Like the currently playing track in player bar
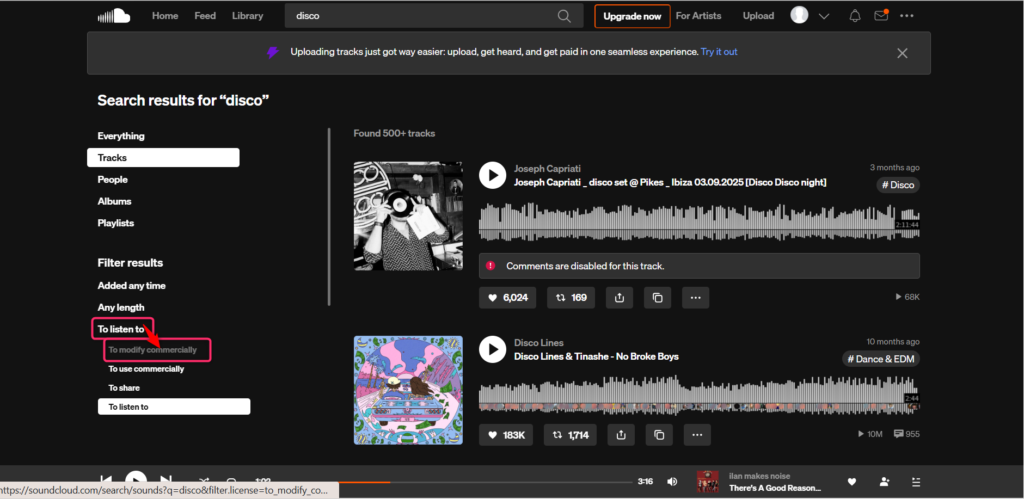 click(852, 482)
